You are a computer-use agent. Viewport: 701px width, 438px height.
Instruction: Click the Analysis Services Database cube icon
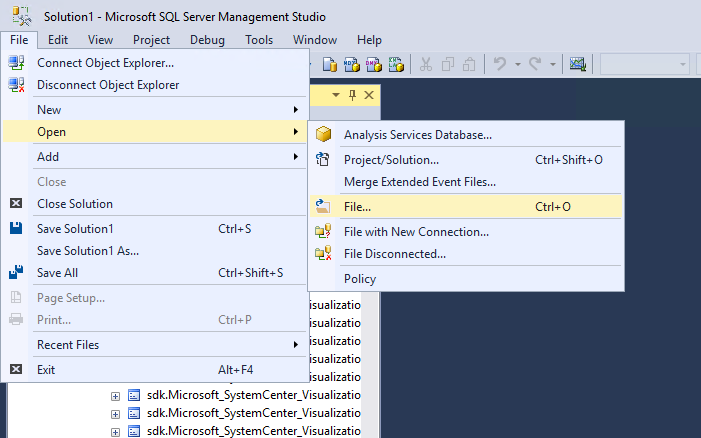[x=323, y=135]
